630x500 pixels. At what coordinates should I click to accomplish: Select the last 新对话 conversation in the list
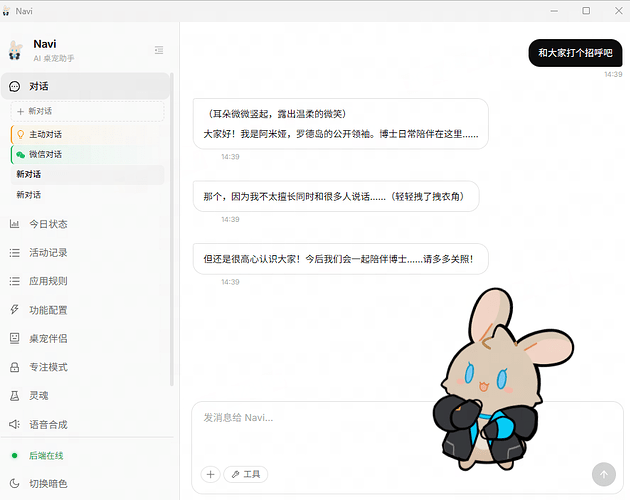pos(87,195)
